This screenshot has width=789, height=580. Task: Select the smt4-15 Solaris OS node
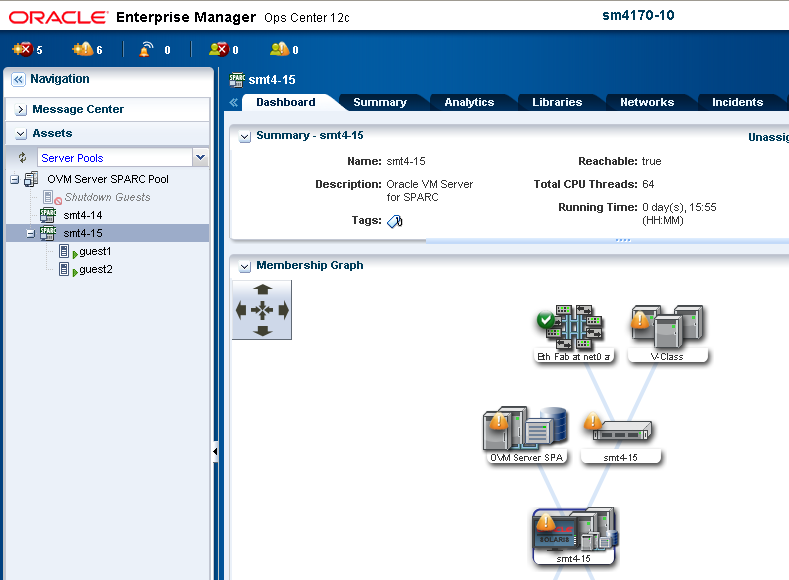point(574,536)
